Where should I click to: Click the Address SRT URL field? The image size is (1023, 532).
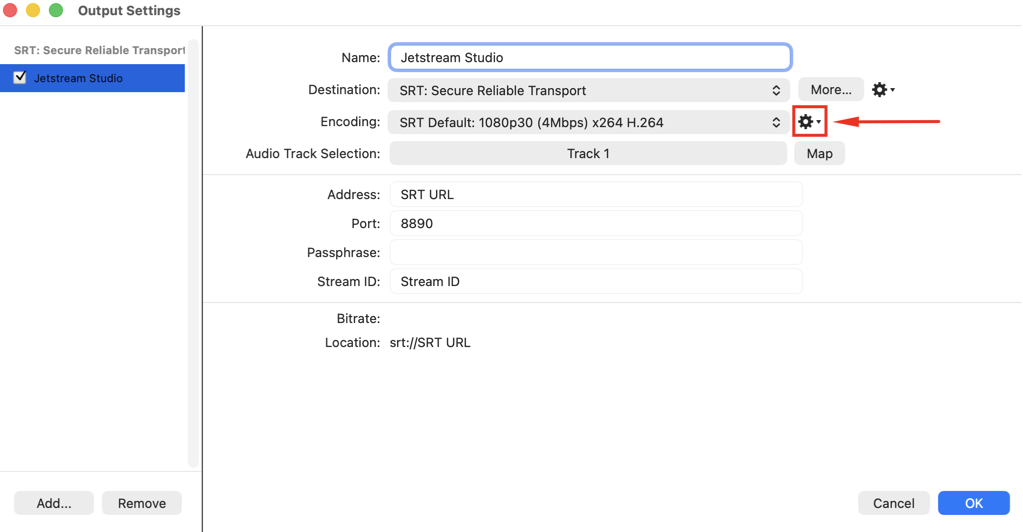[x=596, y=195]
